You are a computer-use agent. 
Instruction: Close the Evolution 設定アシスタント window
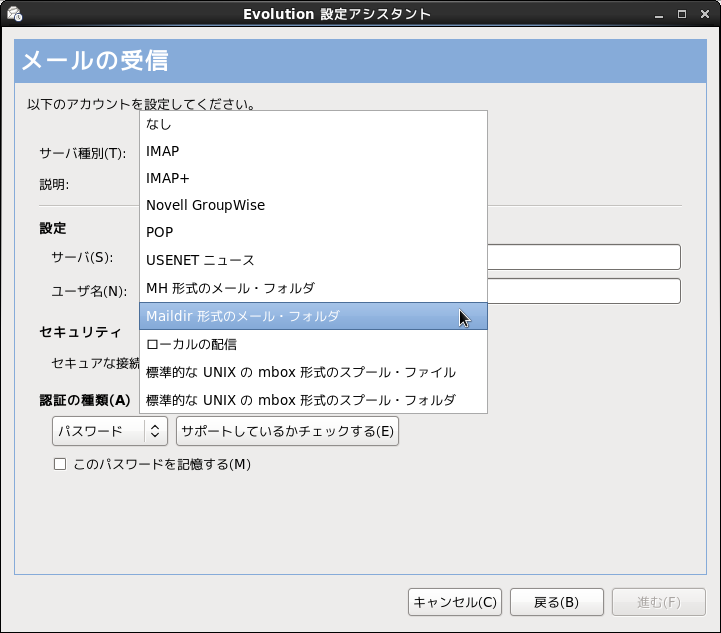click(705, 14)
